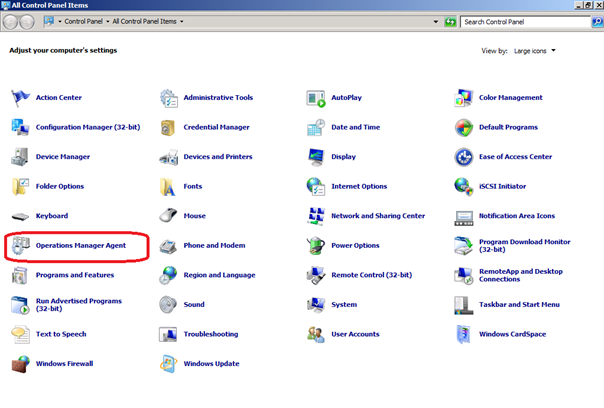Click the Mouse icon
The width and height of the screenshot is (604, 408).
[168, 215]
